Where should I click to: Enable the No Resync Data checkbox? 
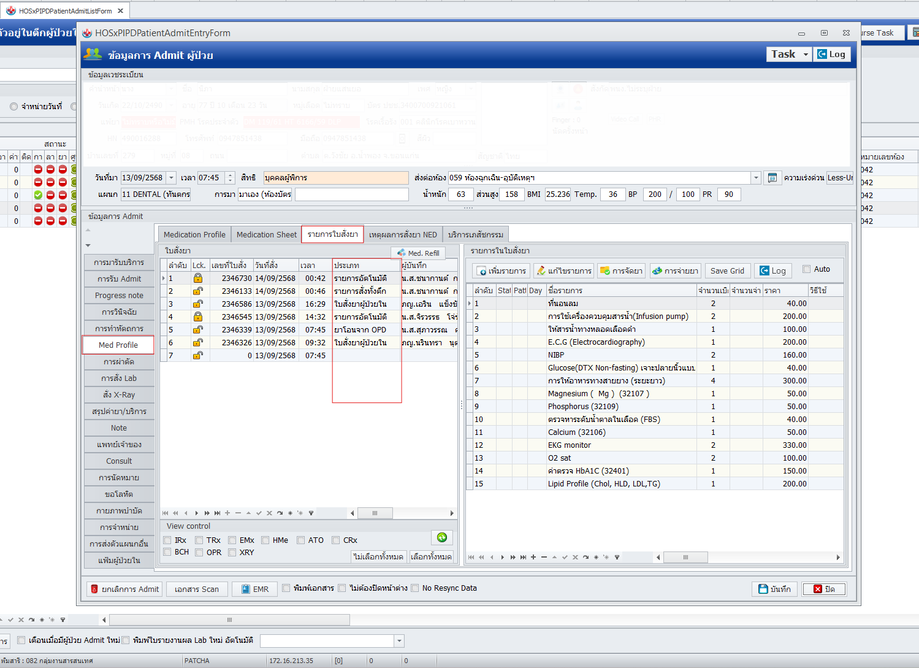(415, 588)
